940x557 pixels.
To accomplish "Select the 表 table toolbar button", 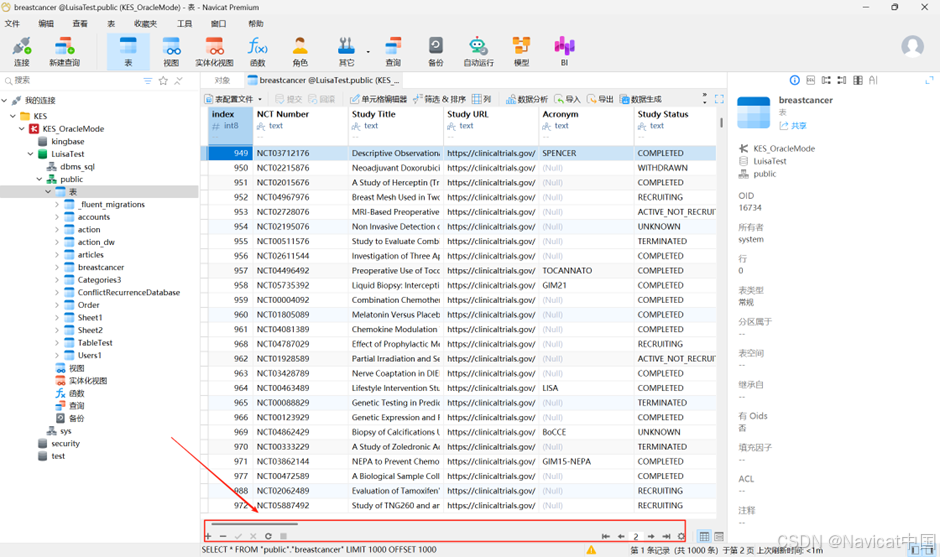I will tap(128, 52).
